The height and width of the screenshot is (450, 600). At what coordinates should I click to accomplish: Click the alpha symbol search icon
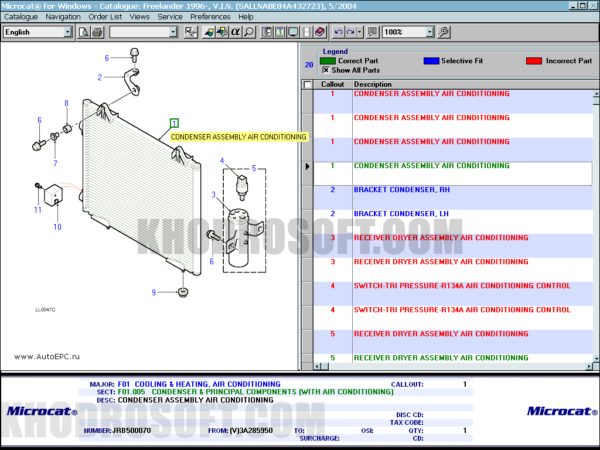point(235,32)
